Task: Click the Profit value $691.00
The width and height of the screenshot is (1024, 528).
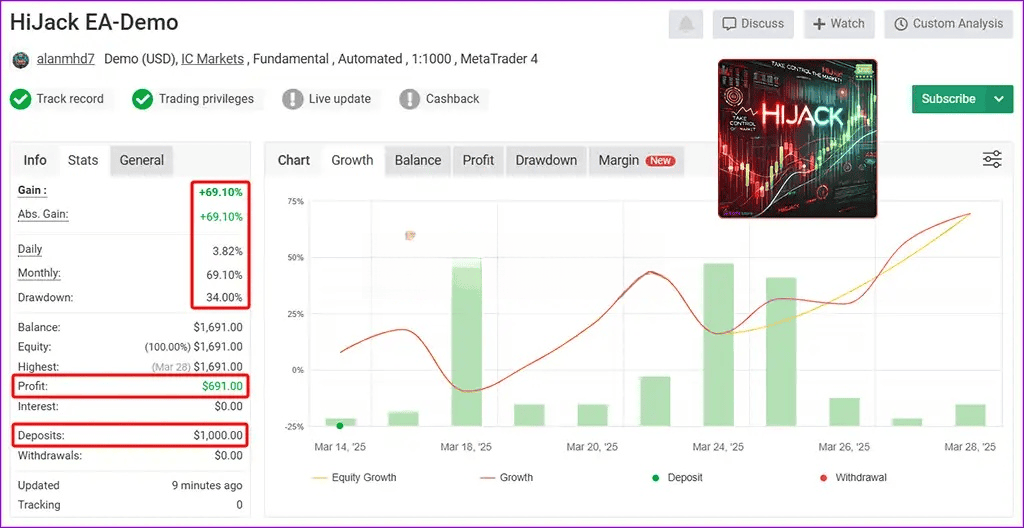Action: [221, 387]
